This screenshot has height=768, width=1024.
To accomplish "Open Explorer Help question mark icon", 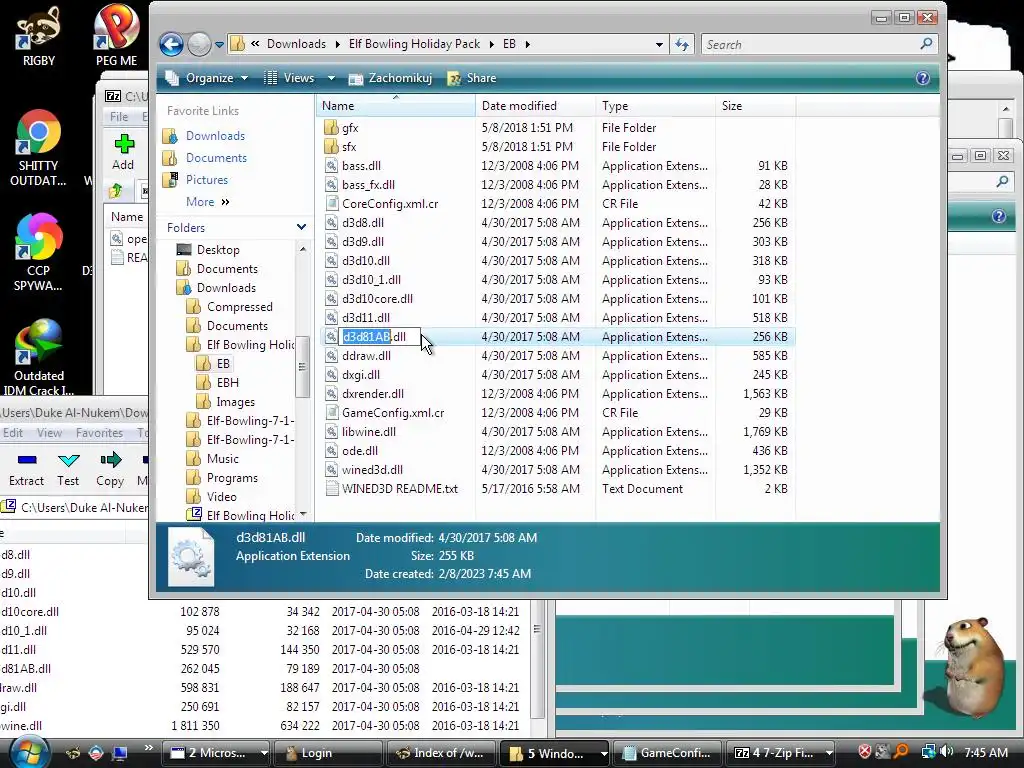I will pos(922,78).
